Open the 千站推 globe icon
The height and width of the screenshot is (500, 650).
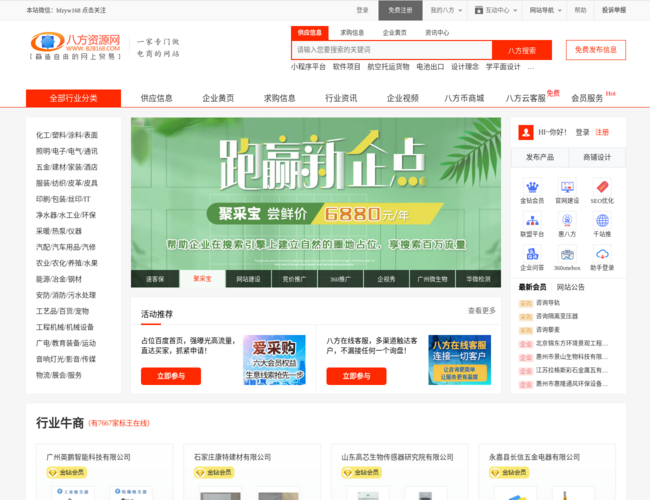[602, 221]
